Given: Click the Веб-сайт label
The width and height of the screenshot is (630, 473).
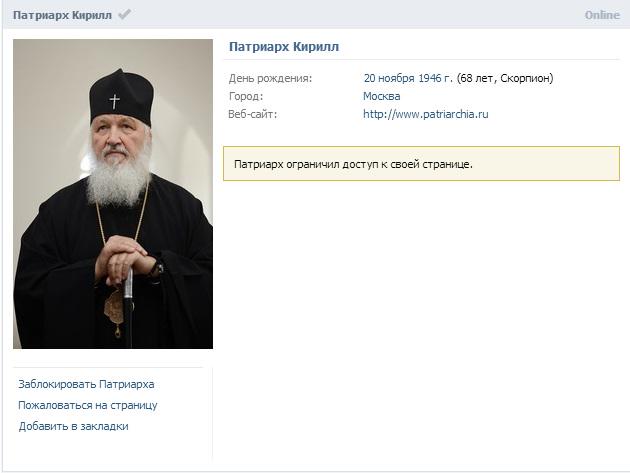Looking at the screenshot, I should [x=253, y=115].
